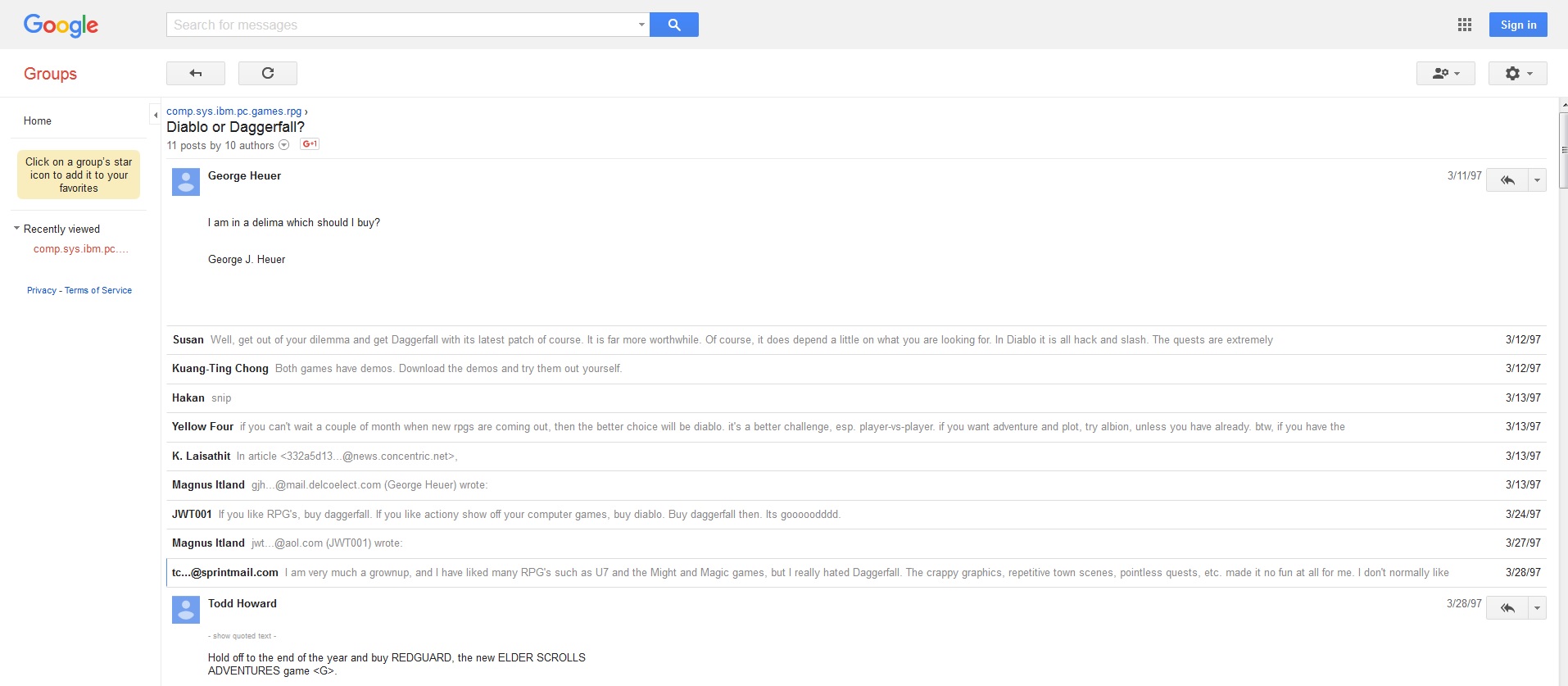Open more options on Todd Howard's post
The width and height of the screenshot is (1568, 686).
(x=1538, y=607)
